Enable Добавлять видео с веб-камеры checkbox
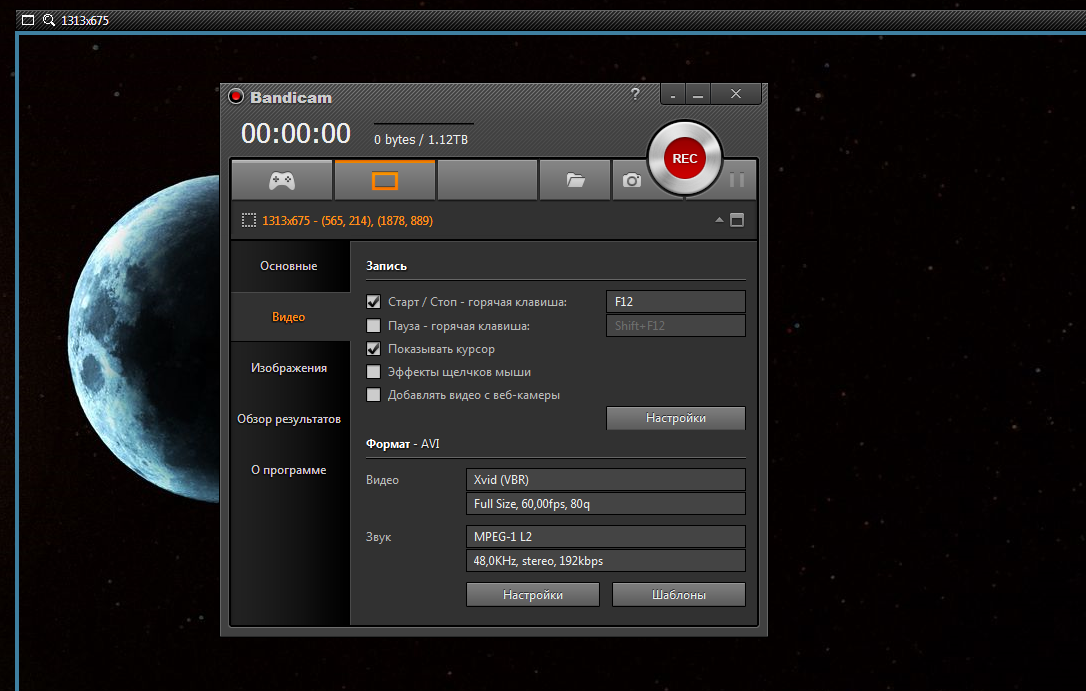 pos(373,395)
